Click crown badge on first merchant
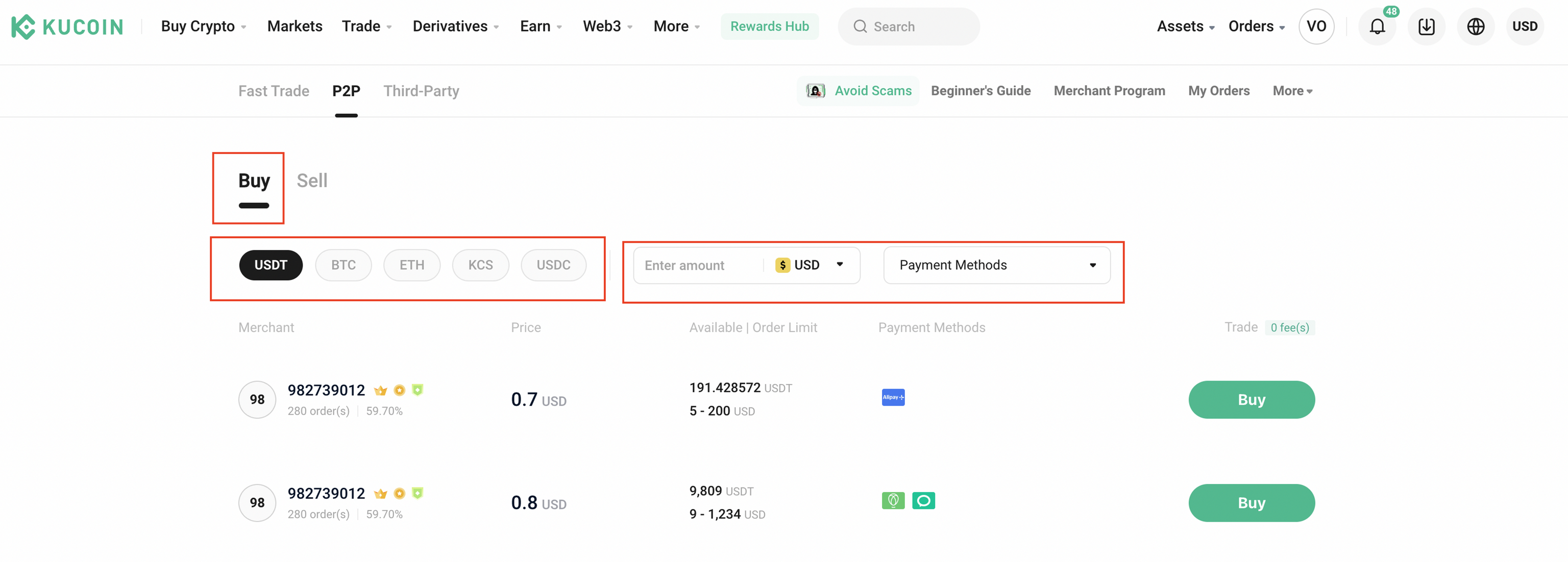1568x562 pixels. 380,391
